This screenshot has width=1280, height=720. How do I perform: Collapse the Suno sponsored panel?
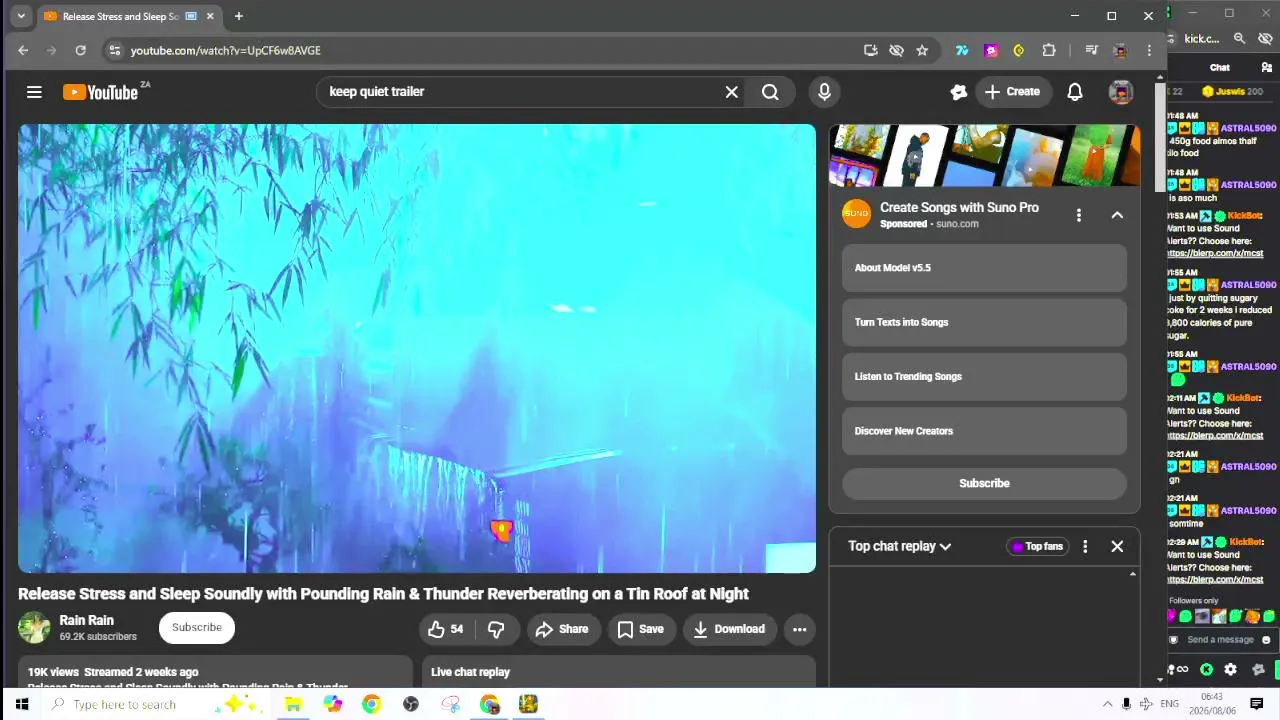click(1117, 215)
